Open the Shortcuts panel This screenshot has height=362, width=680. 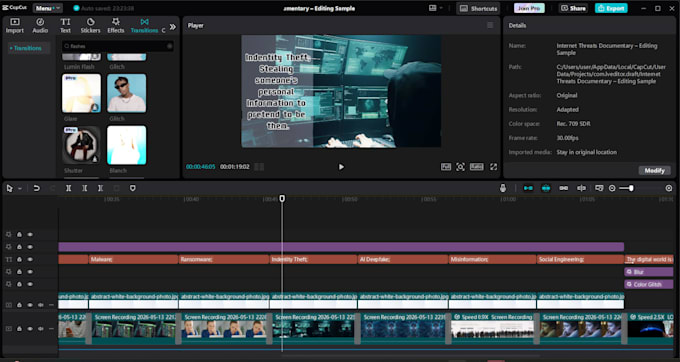coord(478,8)
